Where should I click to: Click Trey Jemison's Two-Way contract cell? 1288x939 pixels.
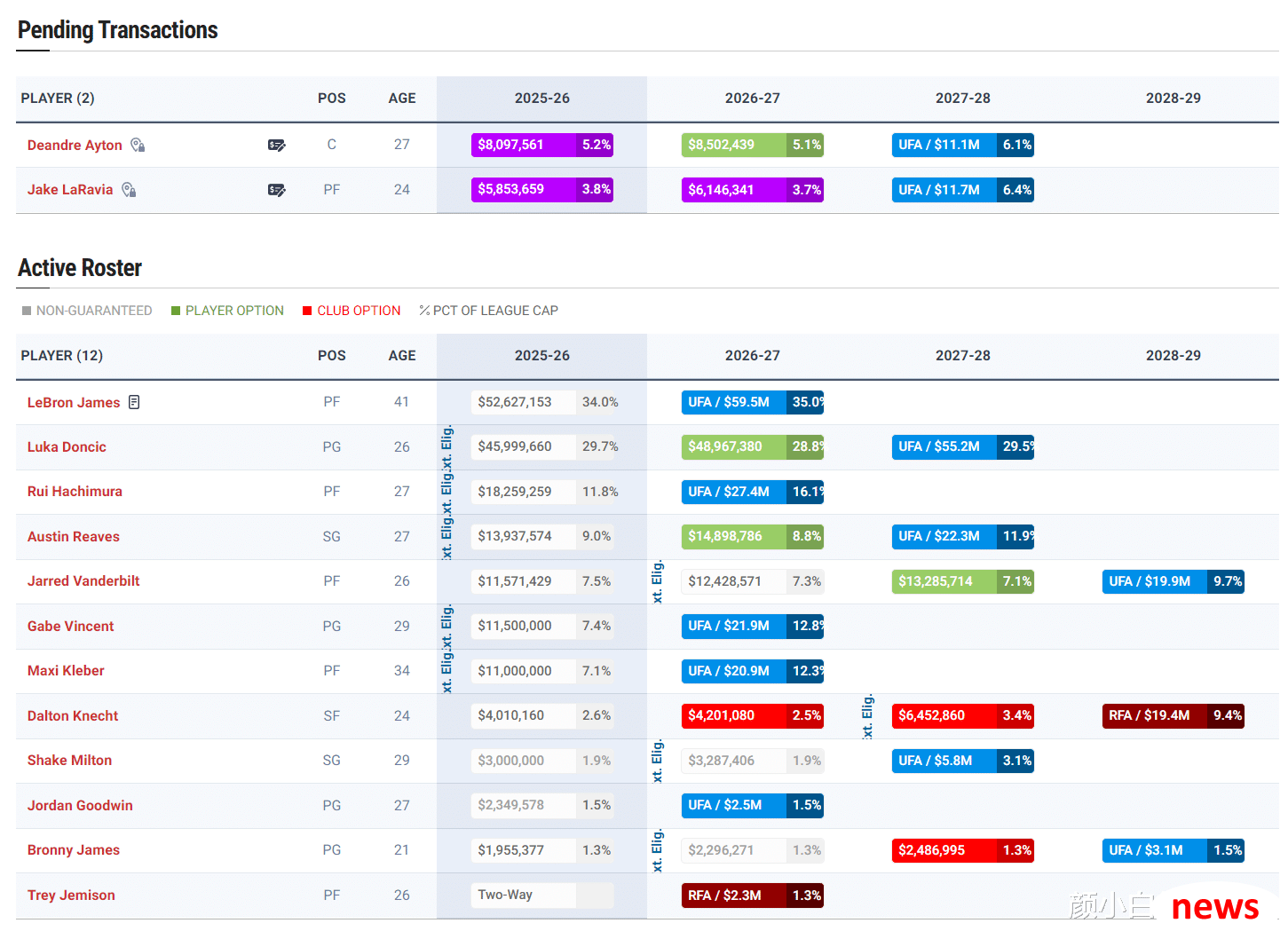pyautogui.click(x=542, y=895)
